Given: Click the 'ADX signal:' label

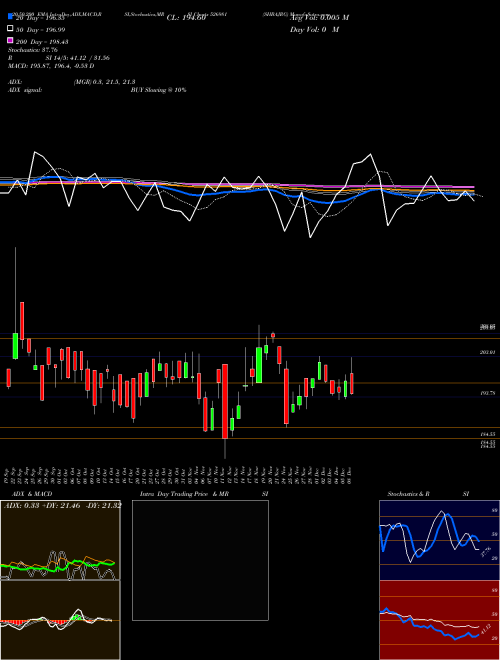Looking at the screenshot, I should (x=25, y=90).
